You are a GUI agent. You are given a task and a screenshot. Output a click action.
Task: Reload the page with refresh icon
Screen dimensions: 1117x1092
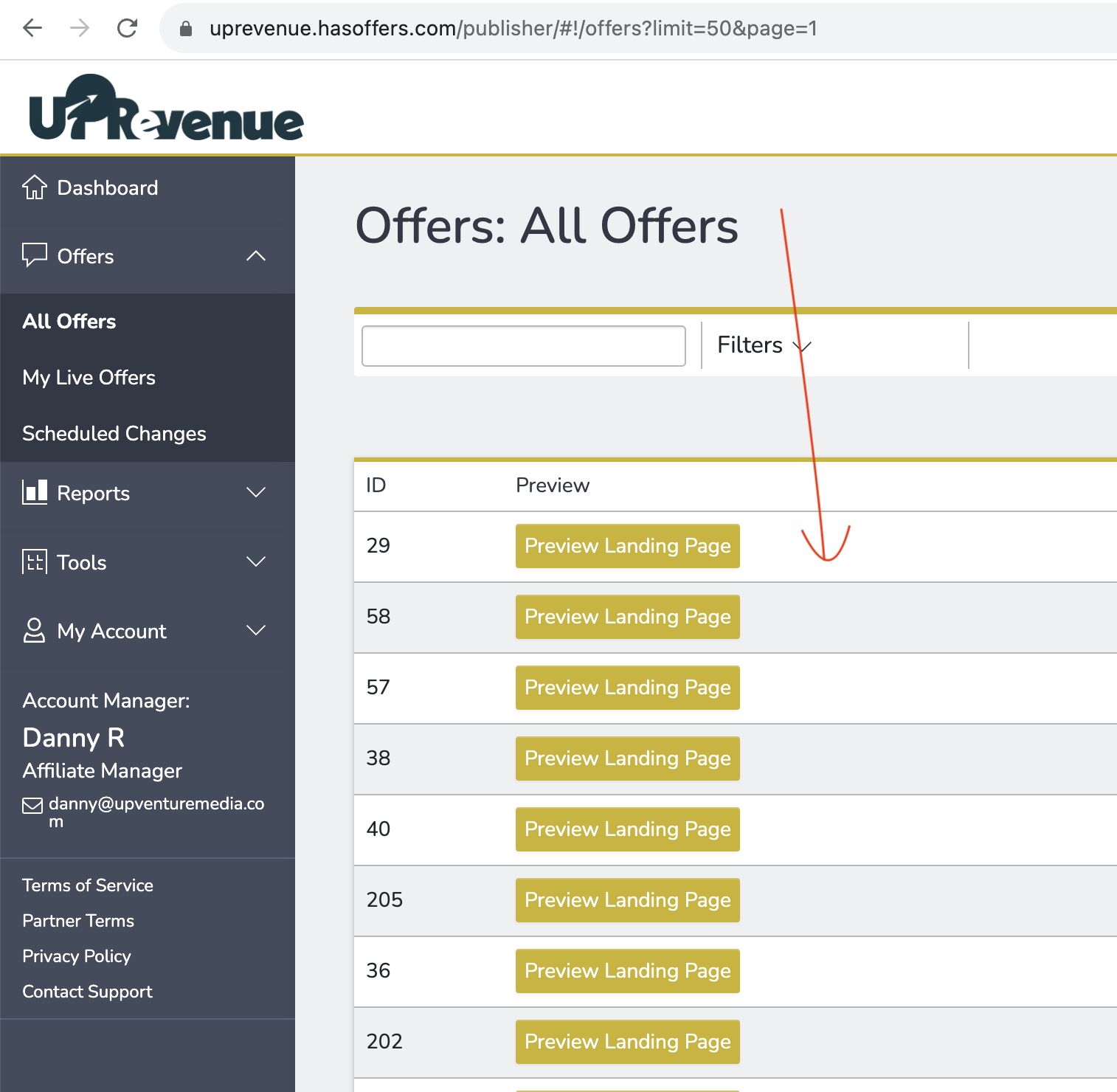tap(127, 28)
